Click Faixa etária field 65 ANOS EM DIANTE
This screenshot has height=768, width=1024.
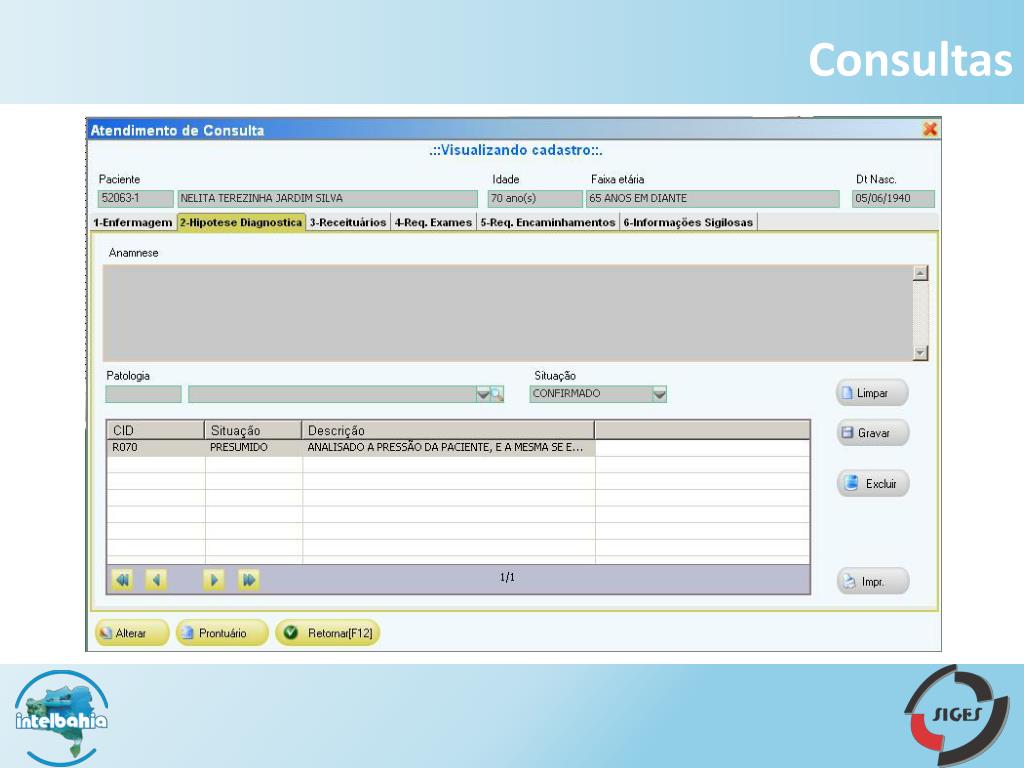pos(712,199)
